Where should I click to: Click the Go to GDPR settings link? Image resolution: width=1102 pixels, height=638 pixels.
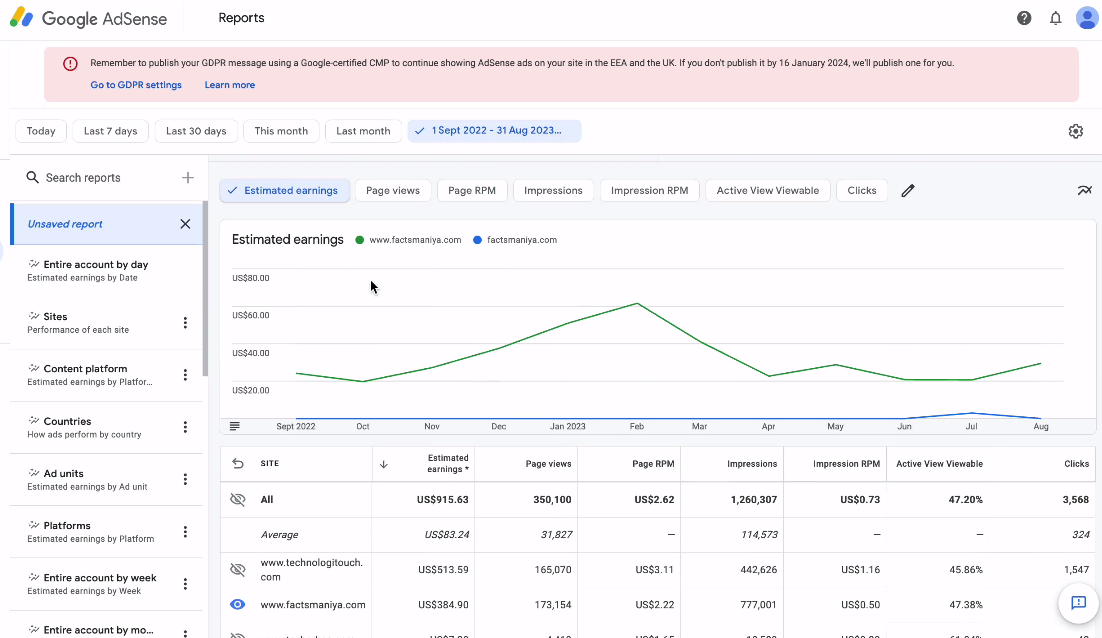pyautogui.click(x=136, y=85)
